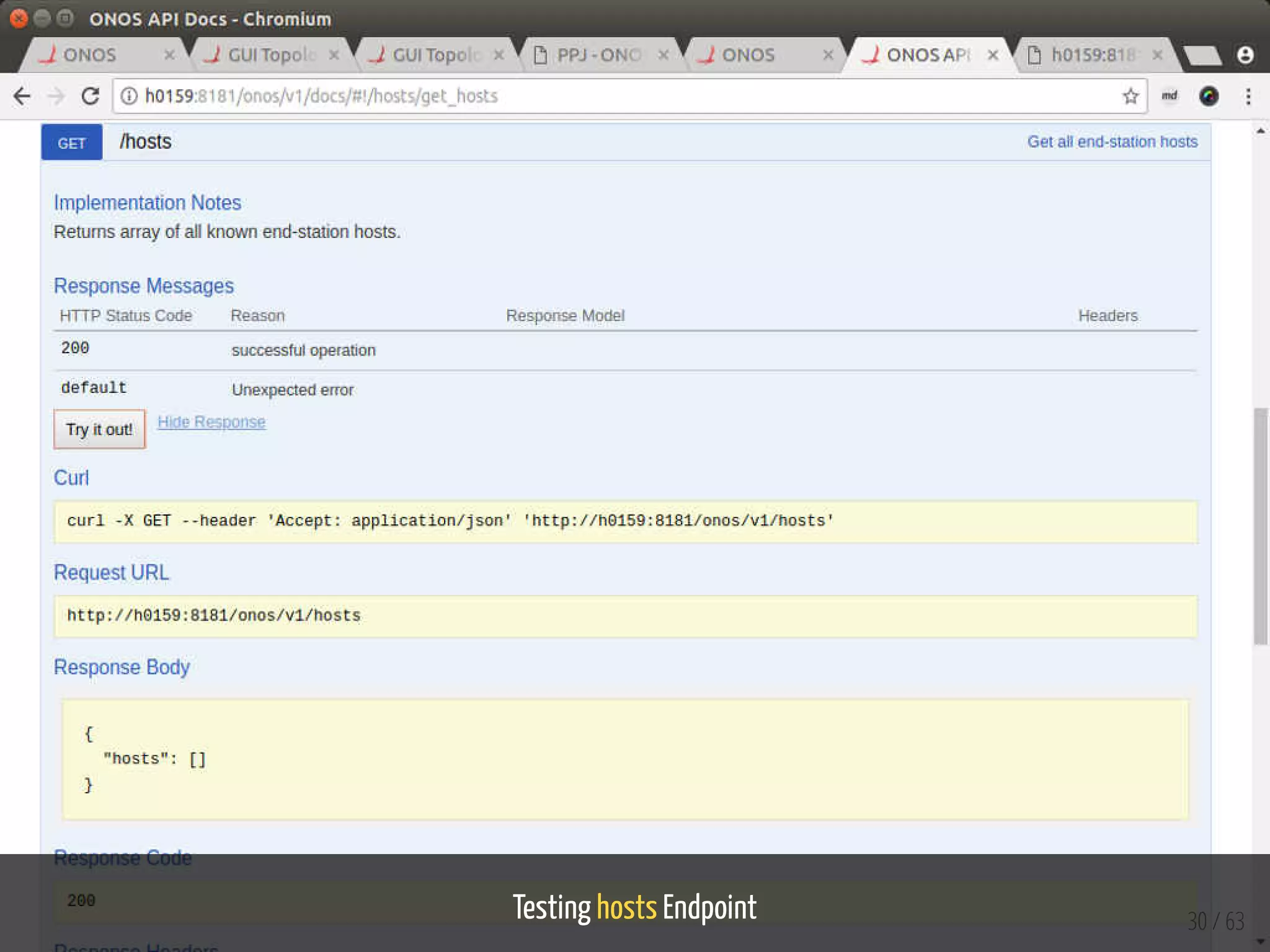This screenshot has width=1270, height=952.
Task: Click the 200 status code cell
Action: (75, 348)
